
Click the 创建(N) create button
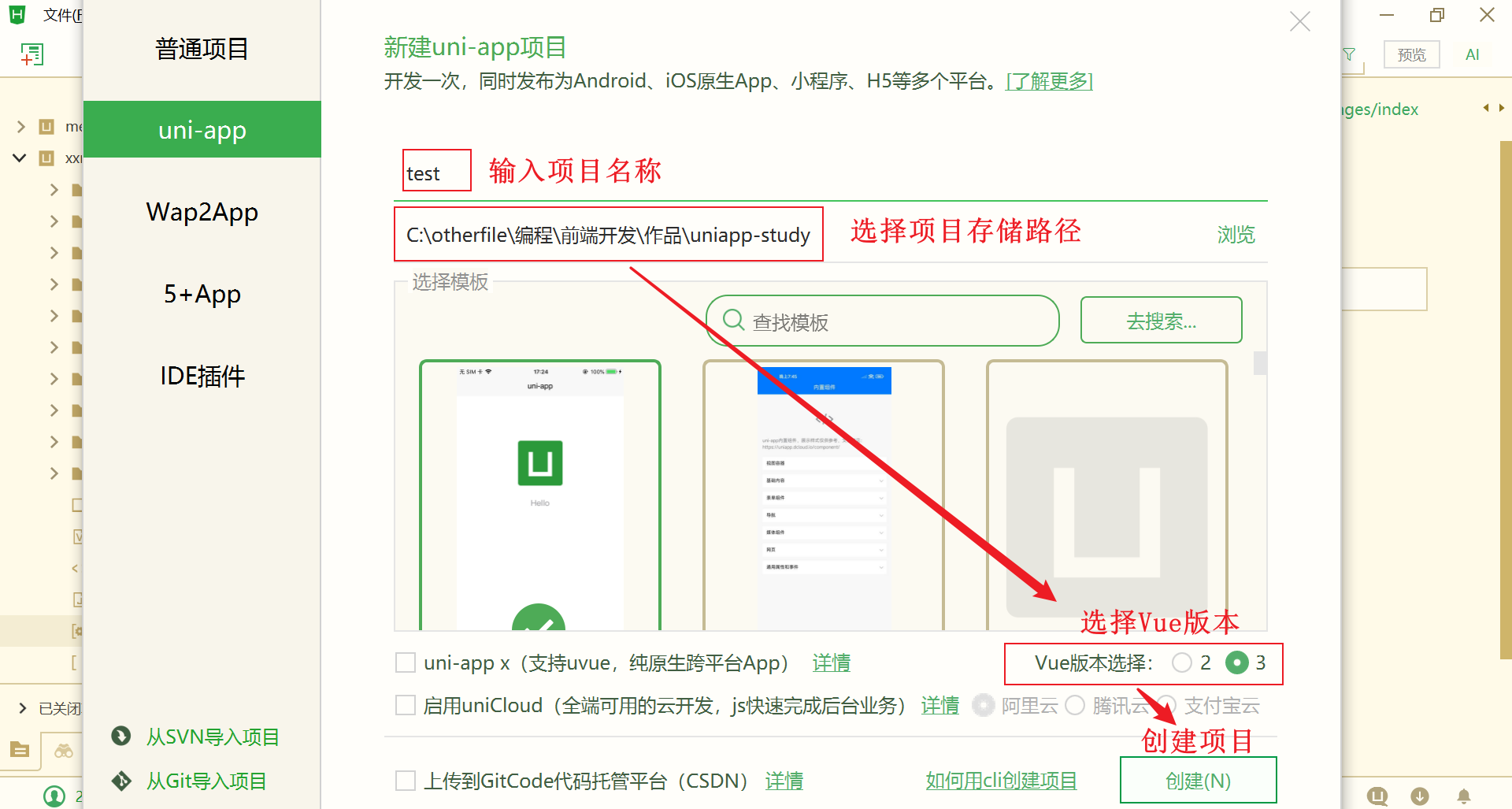click(1198, 781)
